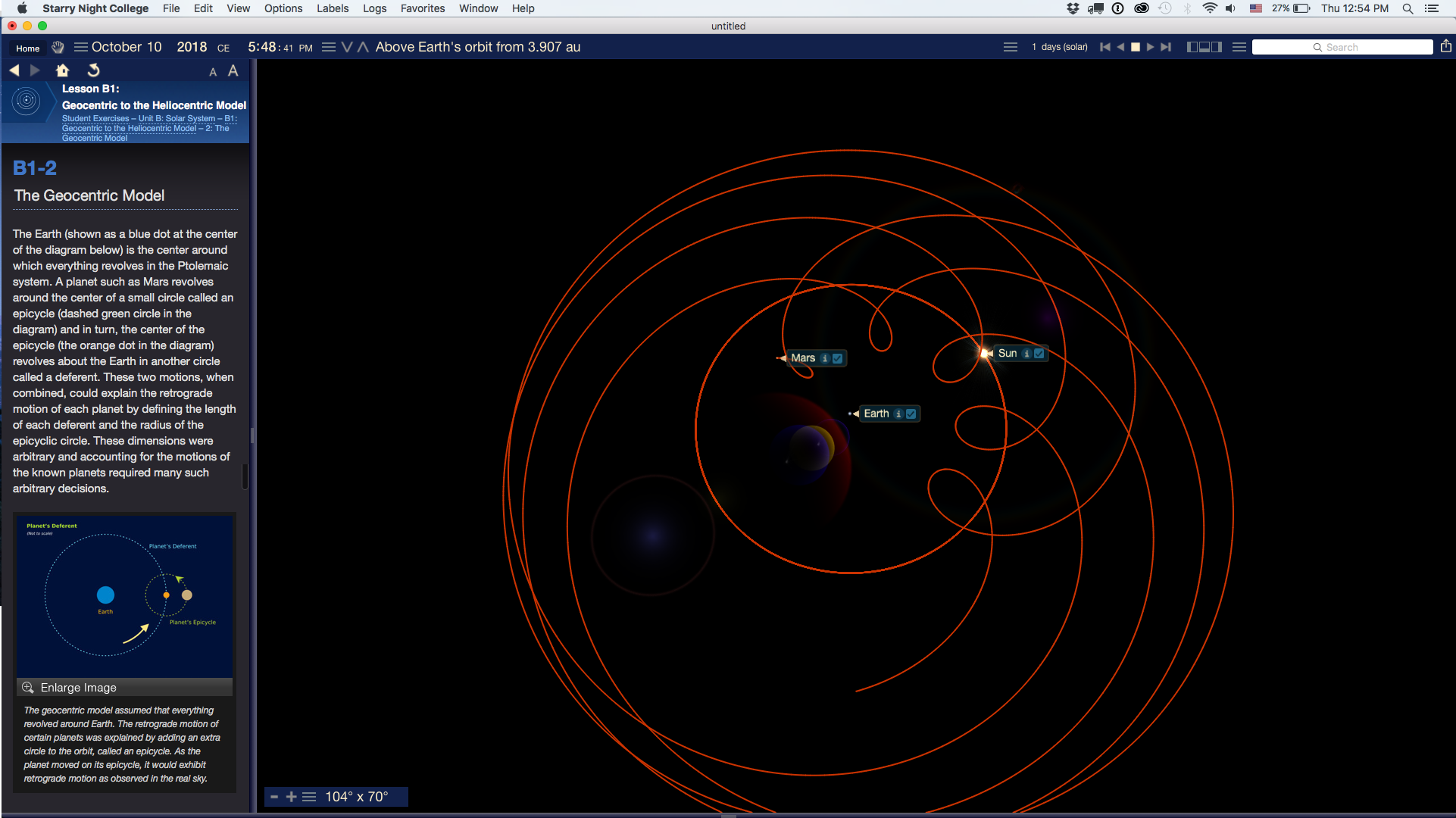Uncheck the Earth label checkbox

(x=911, y=414)
